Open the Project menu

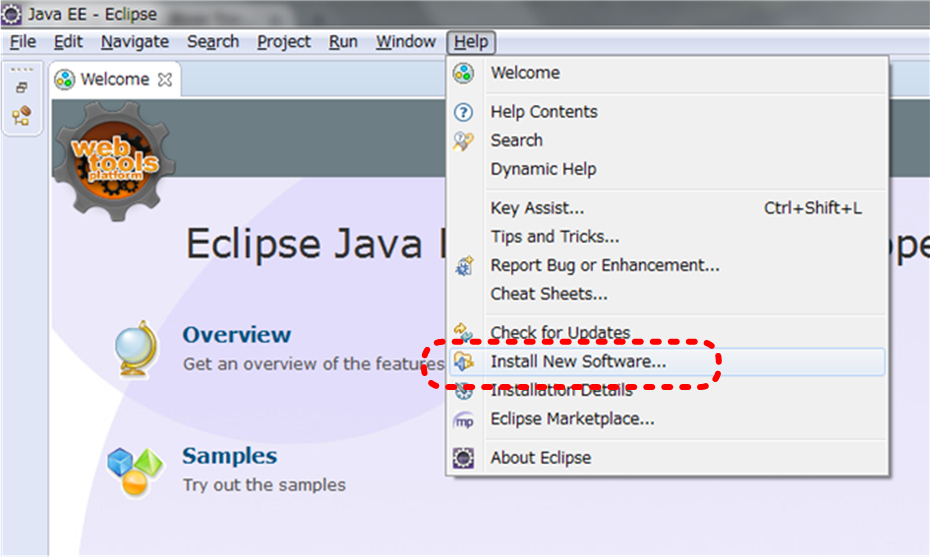(283, 42)
